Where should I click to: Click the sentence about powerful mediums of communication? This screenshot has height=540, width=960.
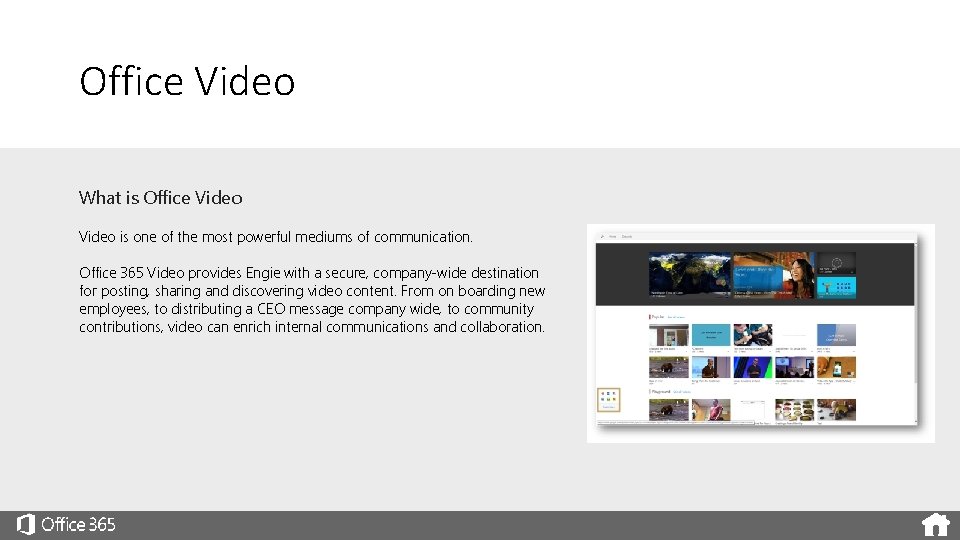point(276,237)
